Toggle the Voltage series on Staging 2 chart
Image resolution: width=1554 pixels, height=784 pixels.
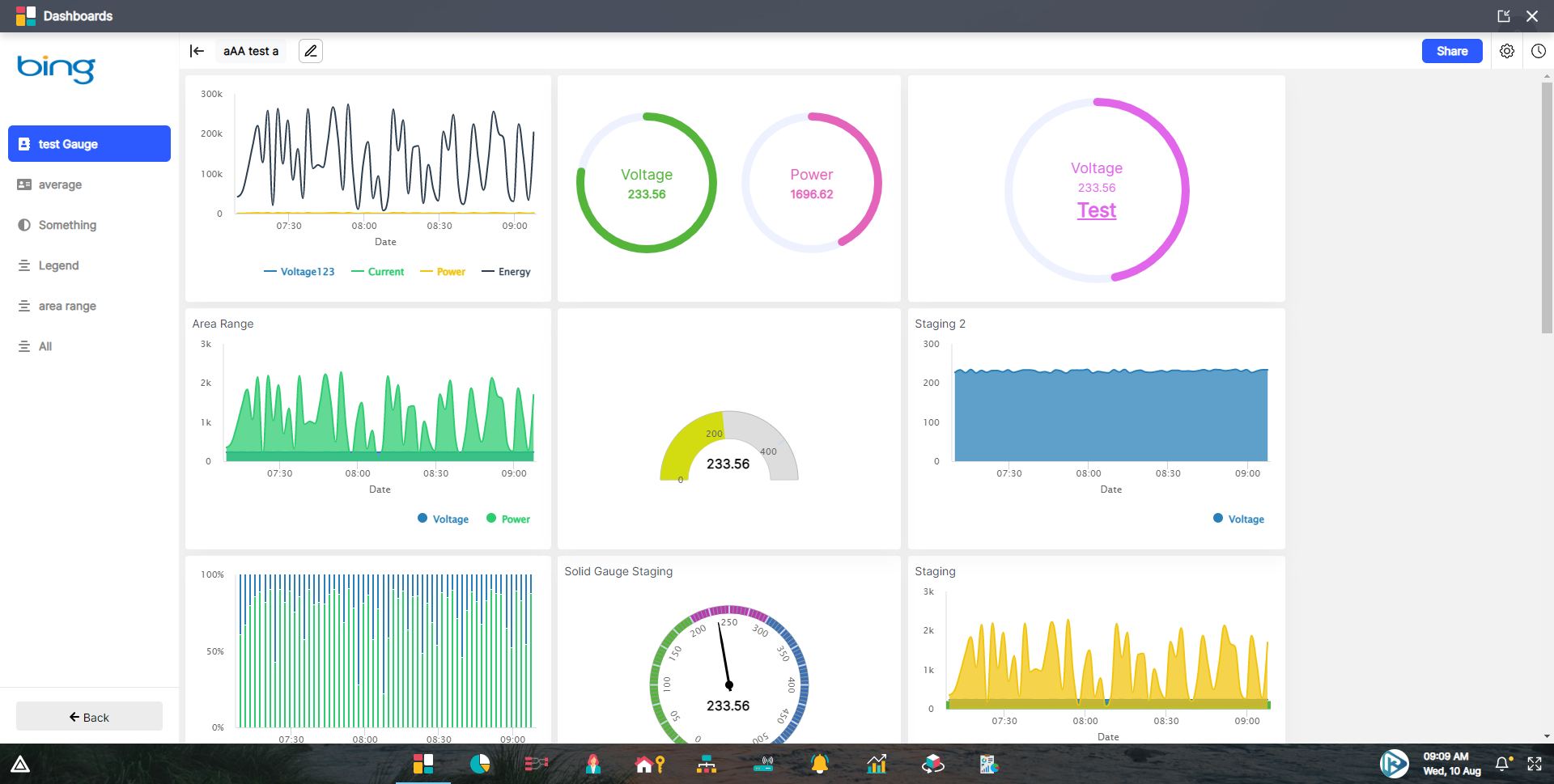pyautogui.click(x=1238, y=519)
